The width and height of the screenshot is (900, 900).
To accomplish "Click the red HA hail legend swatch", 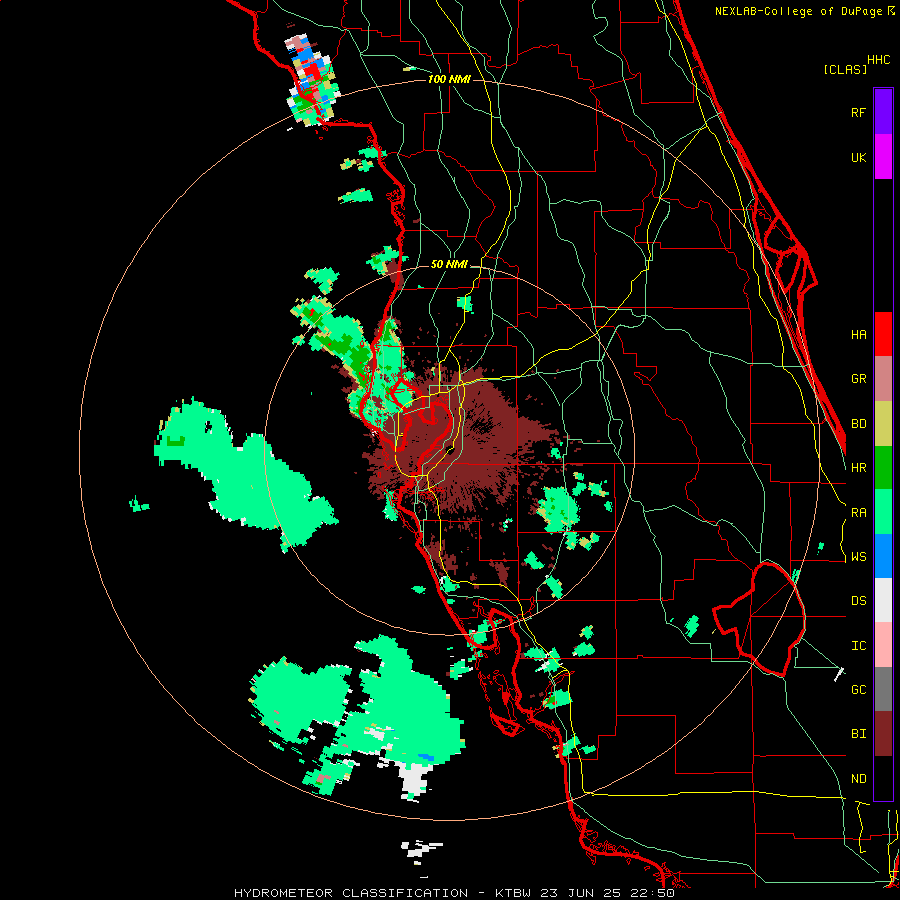I will click(x=883, y=334).
